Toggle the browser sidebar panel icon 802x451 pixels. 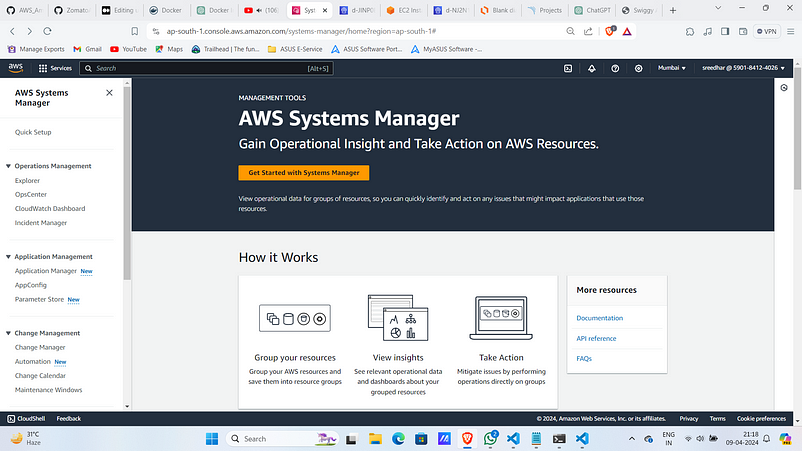[725, 31]
